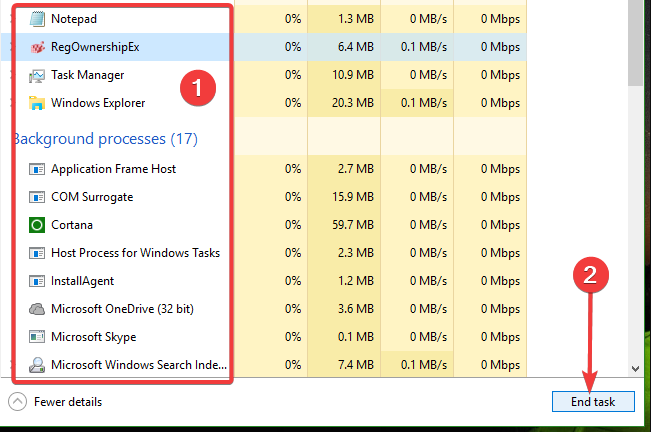Select the InstallAgent process name
651x432 pixels.
(x=82, y=281)
